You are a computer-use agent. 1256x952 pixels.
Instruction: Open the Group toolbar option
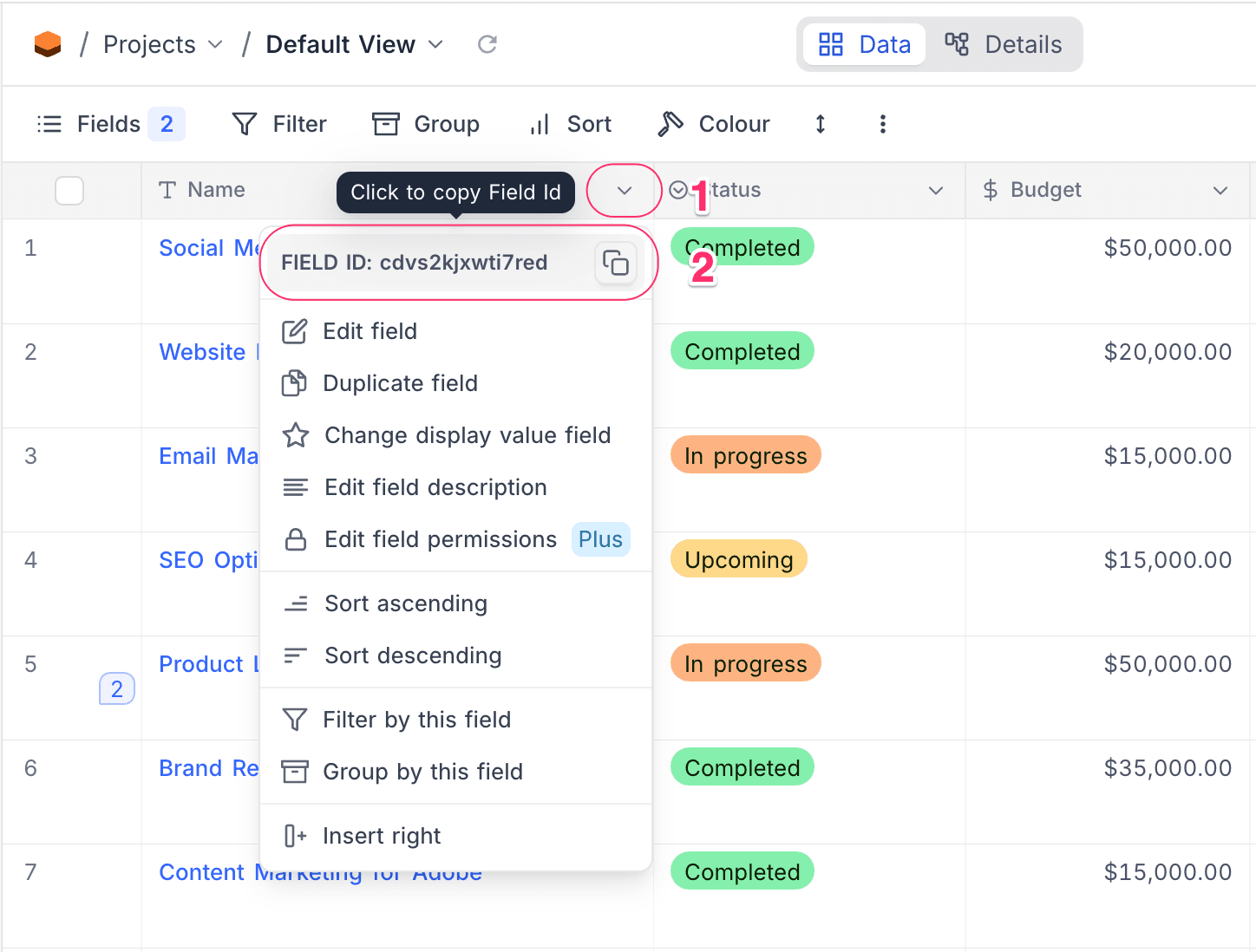coord(426,124)
